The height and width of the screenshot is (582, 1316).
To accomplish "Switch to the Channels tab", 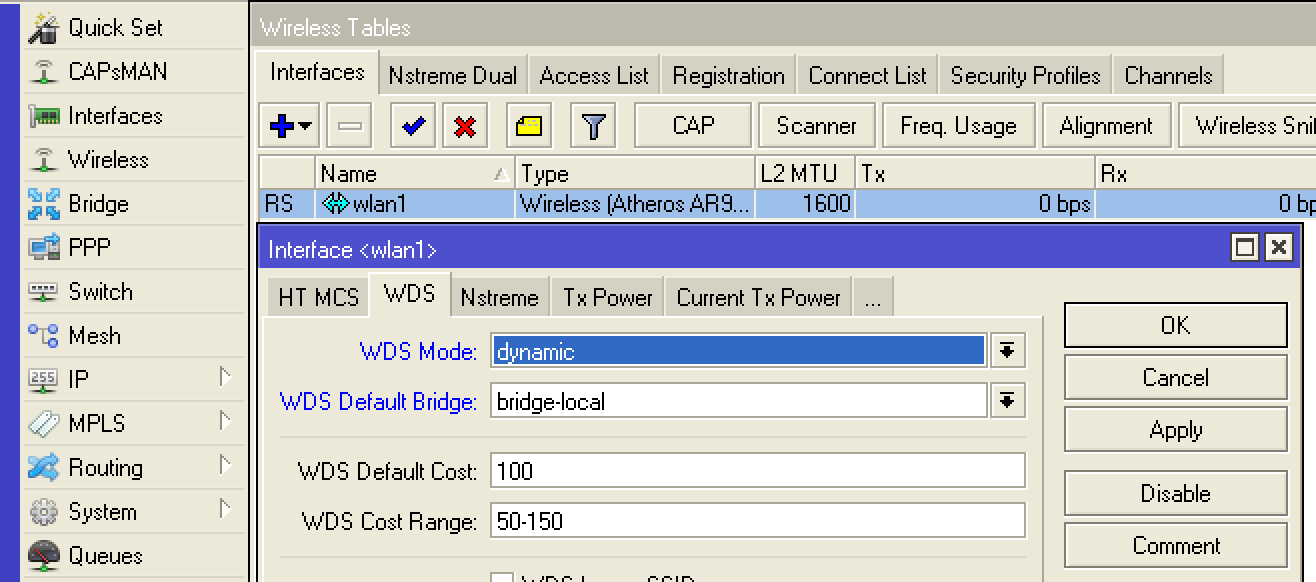I will (1168, 76).
